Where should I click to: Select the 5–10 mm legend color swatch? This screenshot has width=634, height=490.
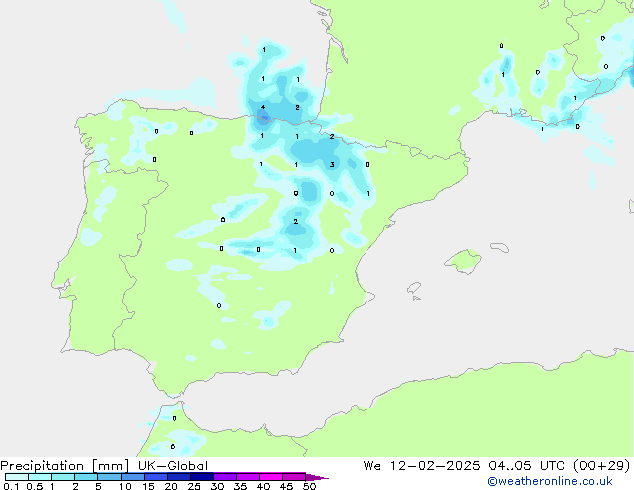coord(110,477)
